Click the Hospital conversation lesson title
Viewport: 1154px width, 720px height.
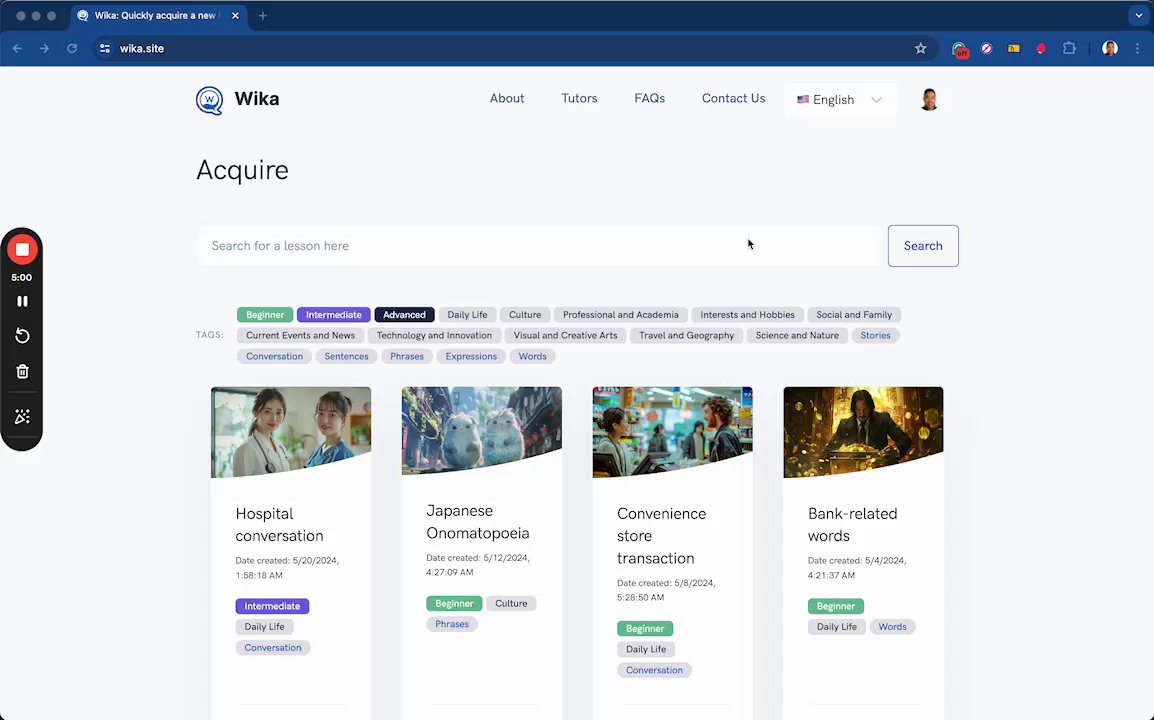tap(279, 525)
